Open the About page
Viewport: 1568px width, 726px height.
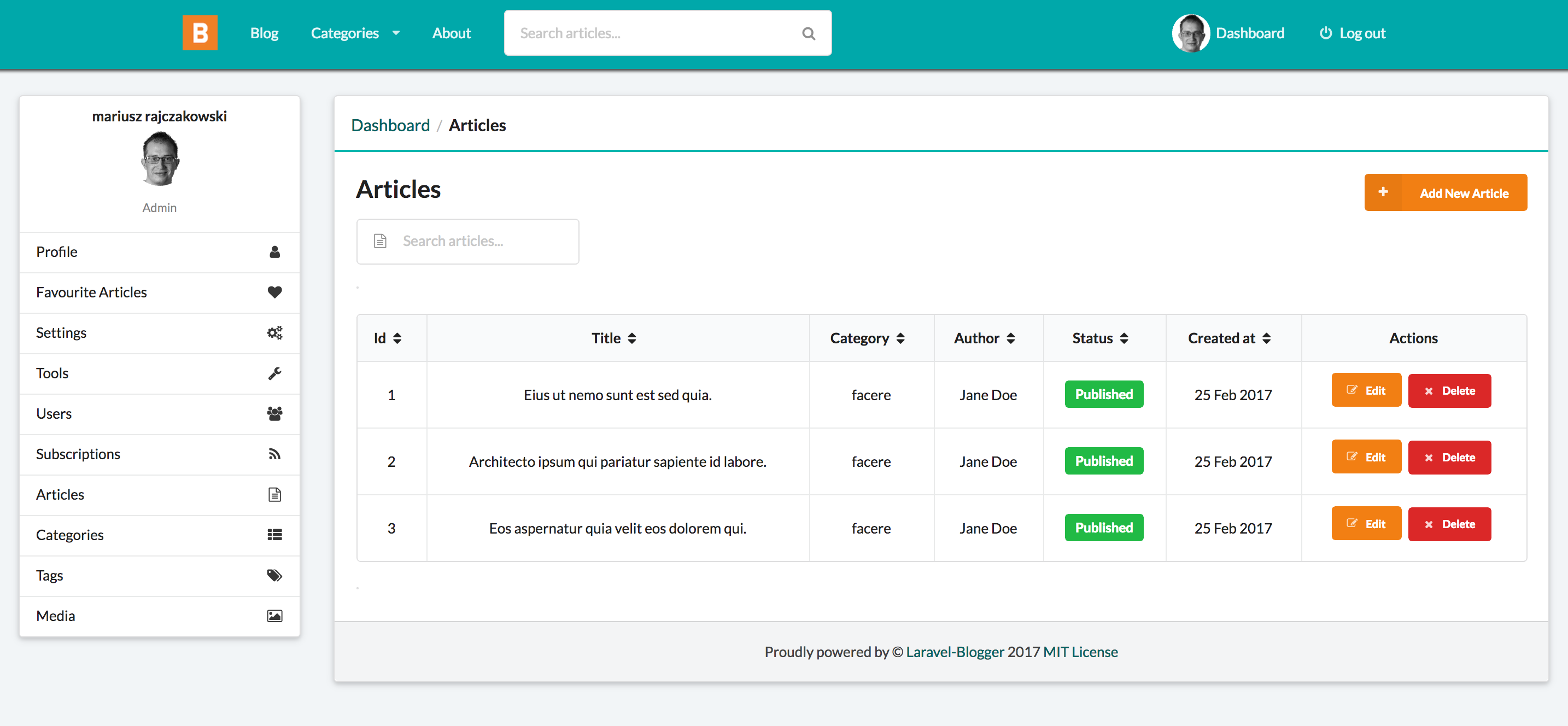pos(451,33)
